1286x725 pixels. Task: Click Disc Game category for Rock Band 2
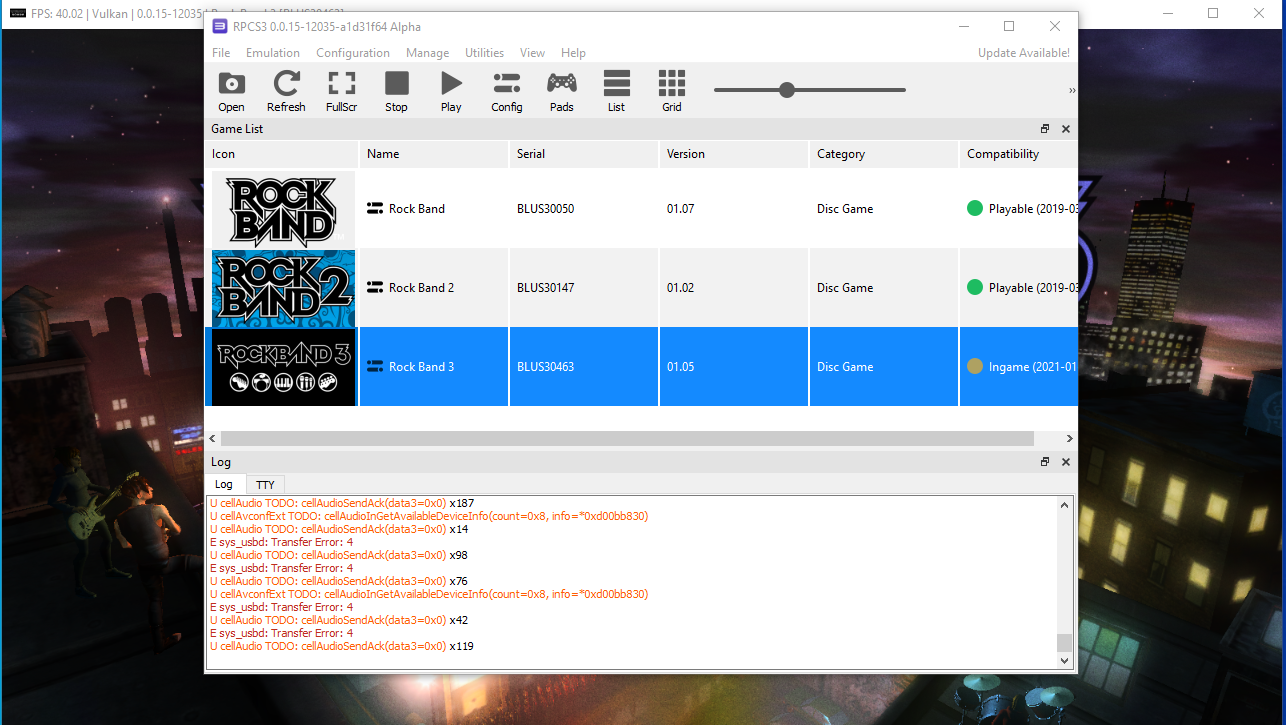coord(845,288)
